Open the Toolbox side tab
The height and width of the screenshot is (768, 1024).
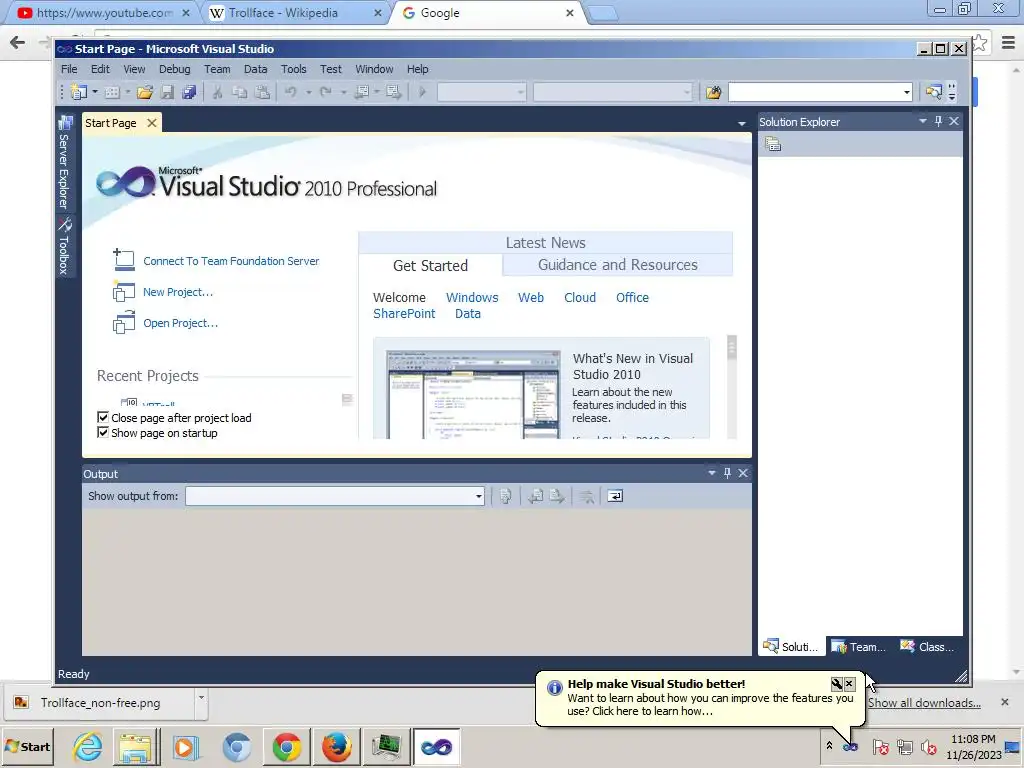(64, 247)
